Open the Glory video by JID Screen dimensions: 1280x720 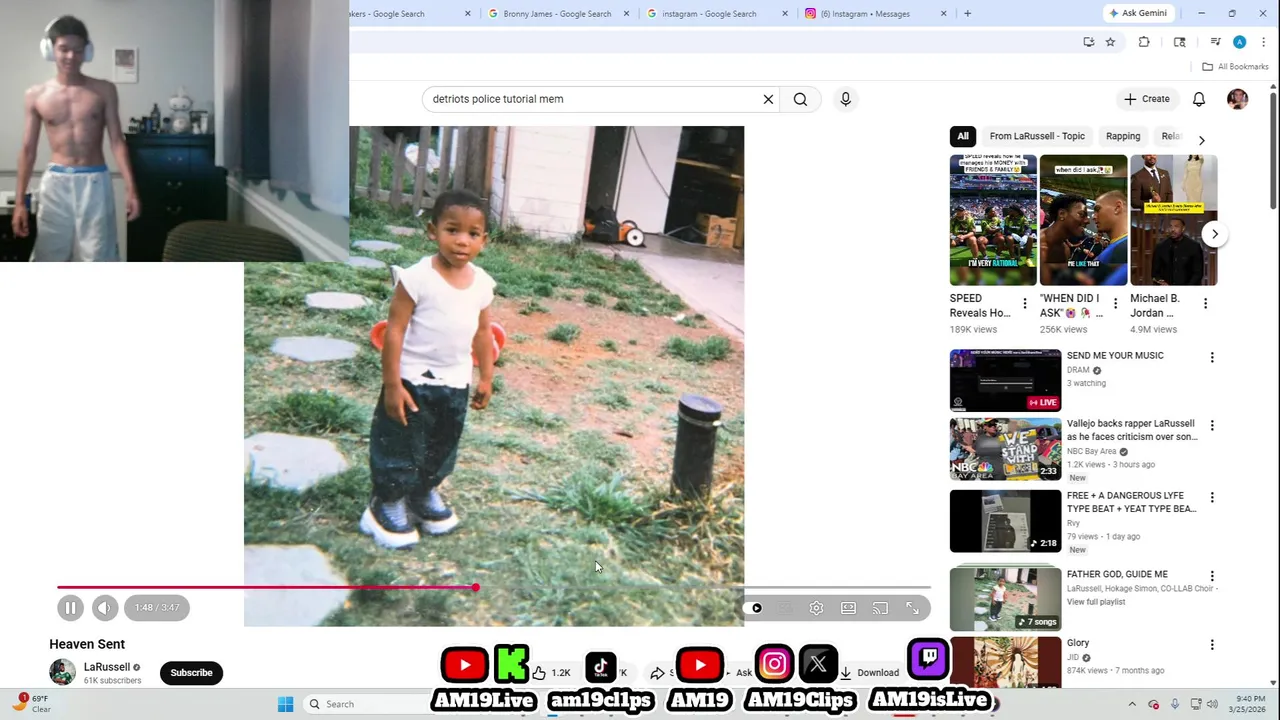(1005, 662)
